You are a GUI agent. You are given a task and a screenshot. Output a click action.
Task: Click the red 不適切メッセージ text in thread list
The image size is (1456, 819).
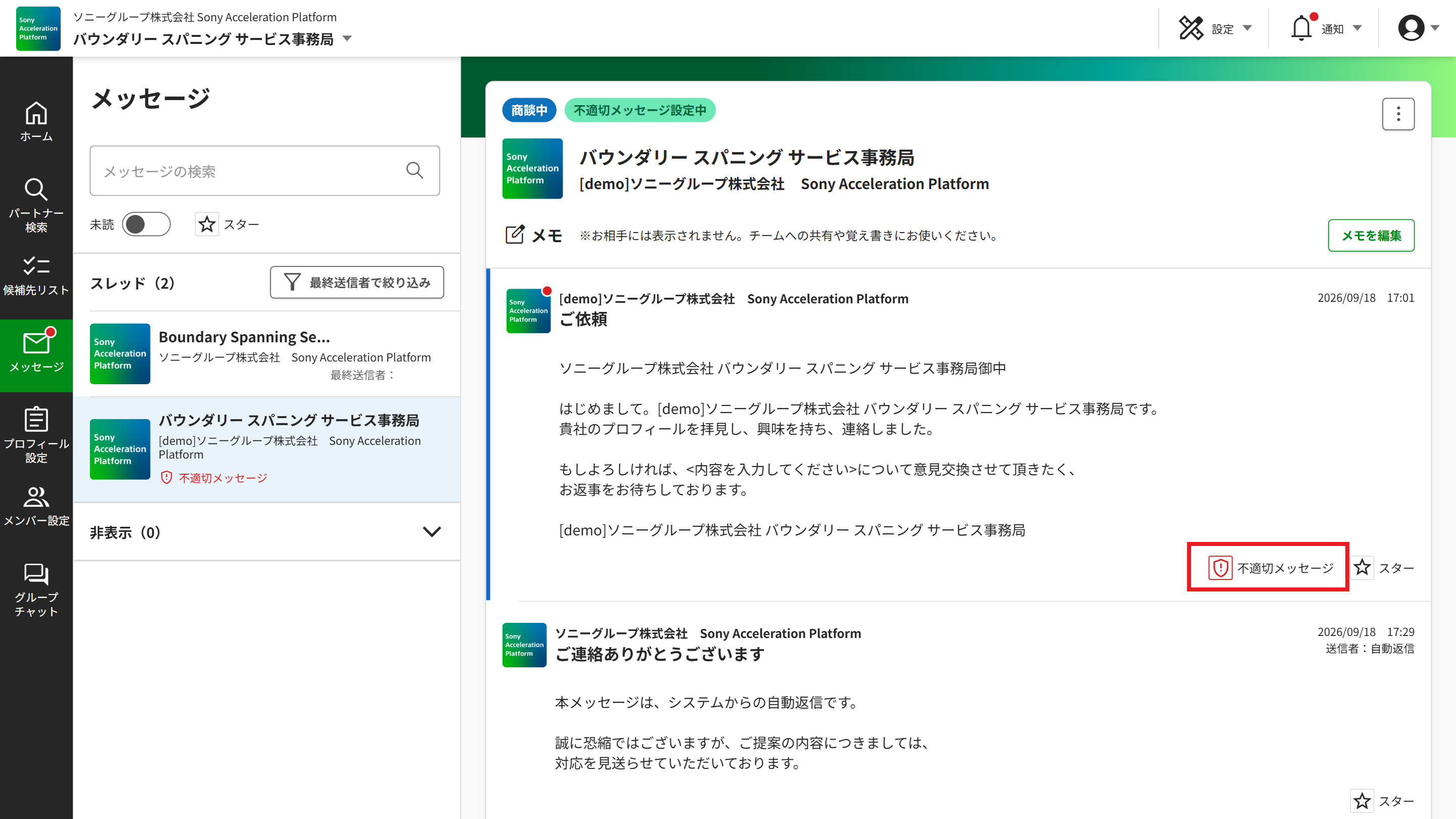pos(223,478)
